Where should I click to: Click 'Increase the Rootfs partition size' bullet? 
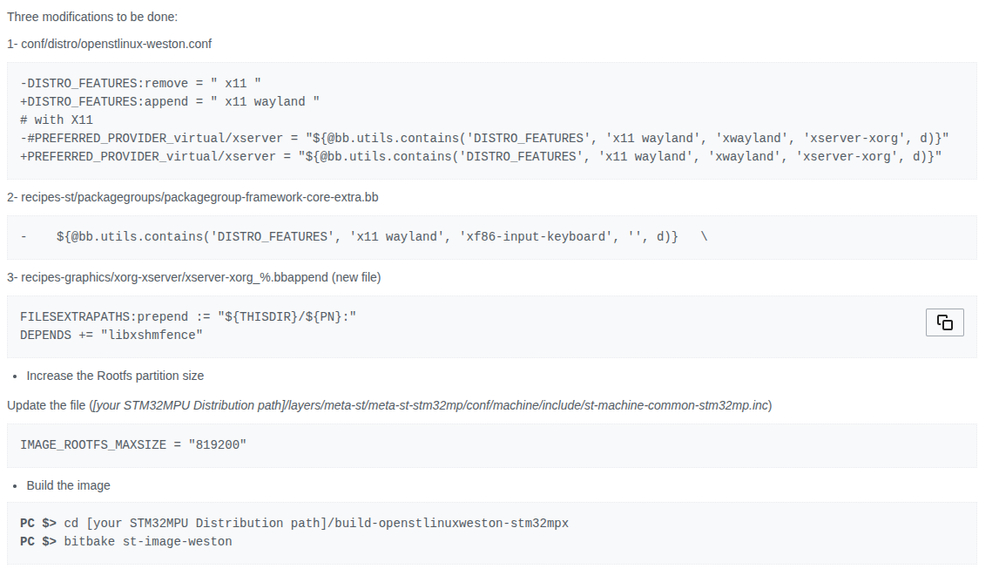point(115,376)
